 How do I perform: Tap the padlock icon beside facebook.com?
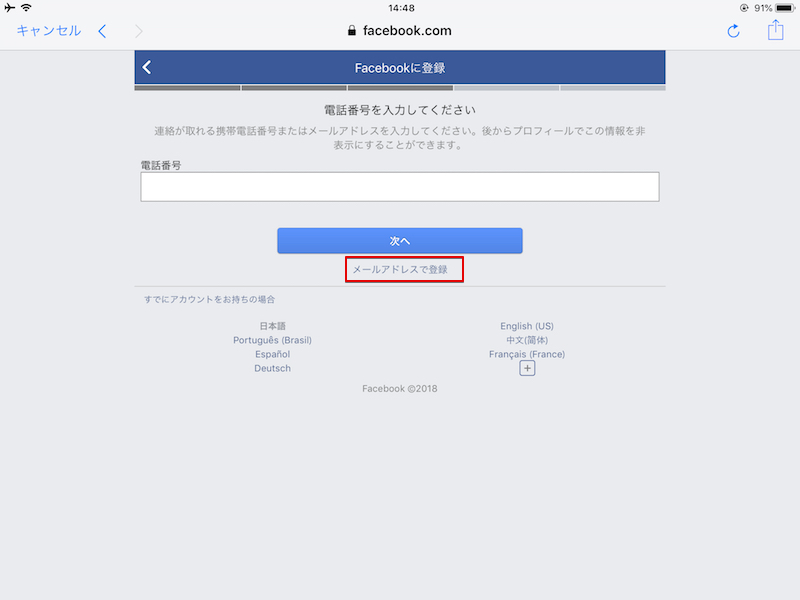point(352,31)
